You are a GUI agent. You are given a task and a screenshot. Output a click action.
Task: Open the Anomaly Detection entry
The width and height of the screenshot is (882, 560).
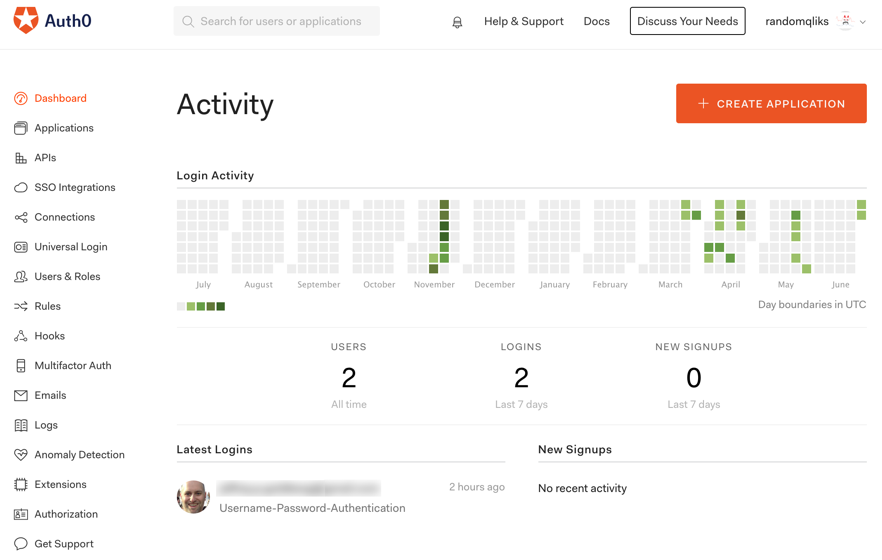click(79, 454)
